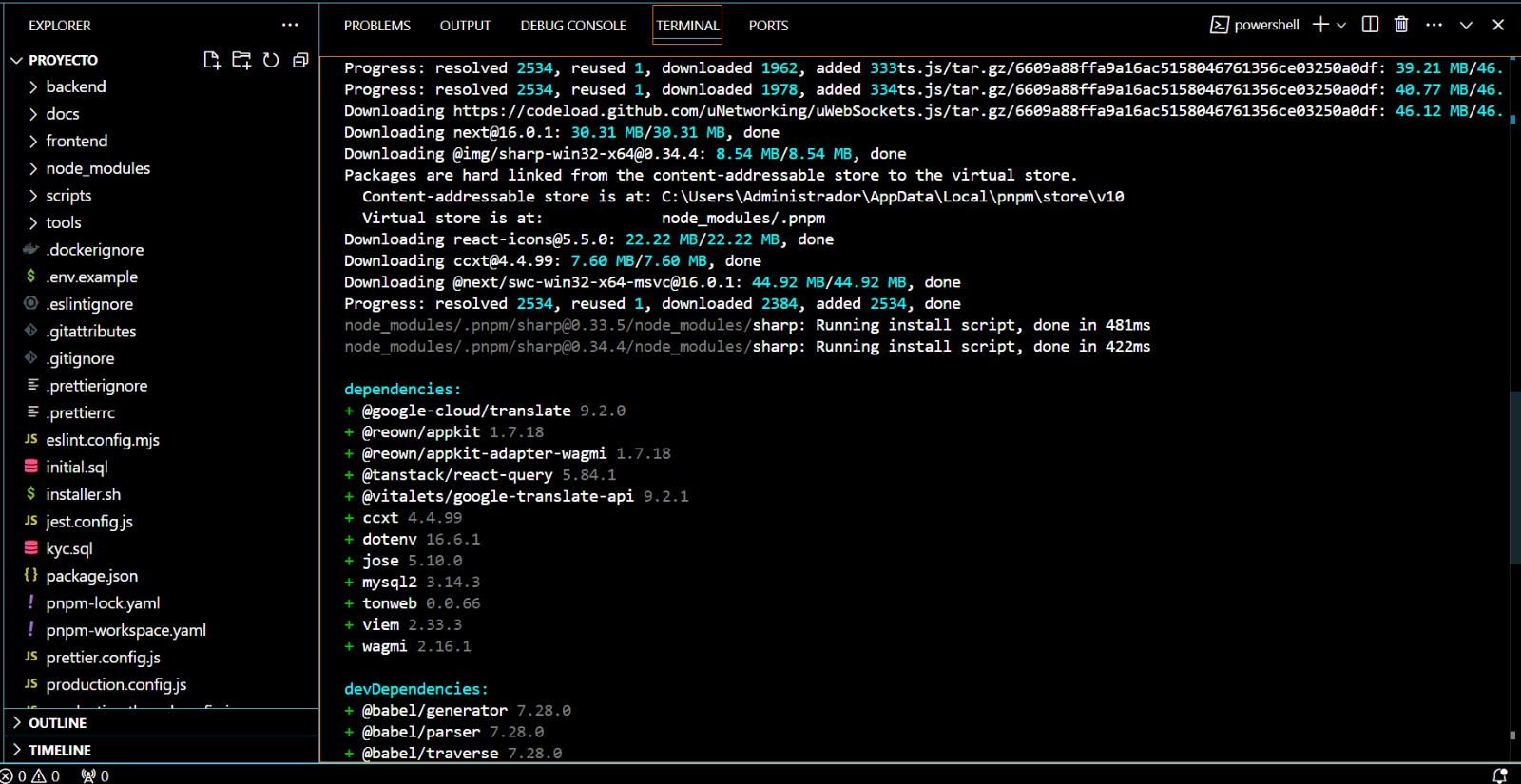This screenshot has height=784, width=1521.
Task: Expand the OUTLINE section
Action: 57,723
